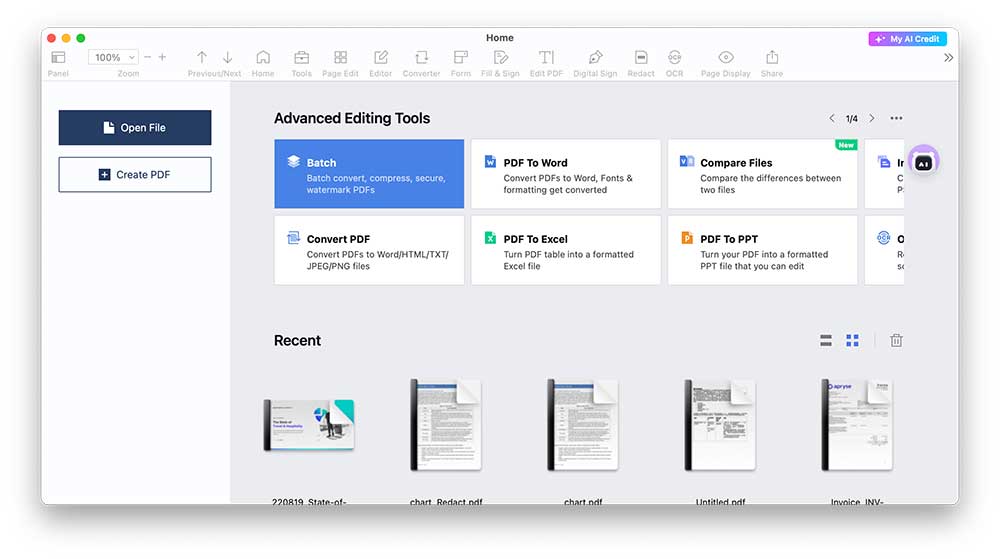The width and height of the screenshot is (1000, 559).
Task: Go to next page of editing tools
Action: coord(872,118)
